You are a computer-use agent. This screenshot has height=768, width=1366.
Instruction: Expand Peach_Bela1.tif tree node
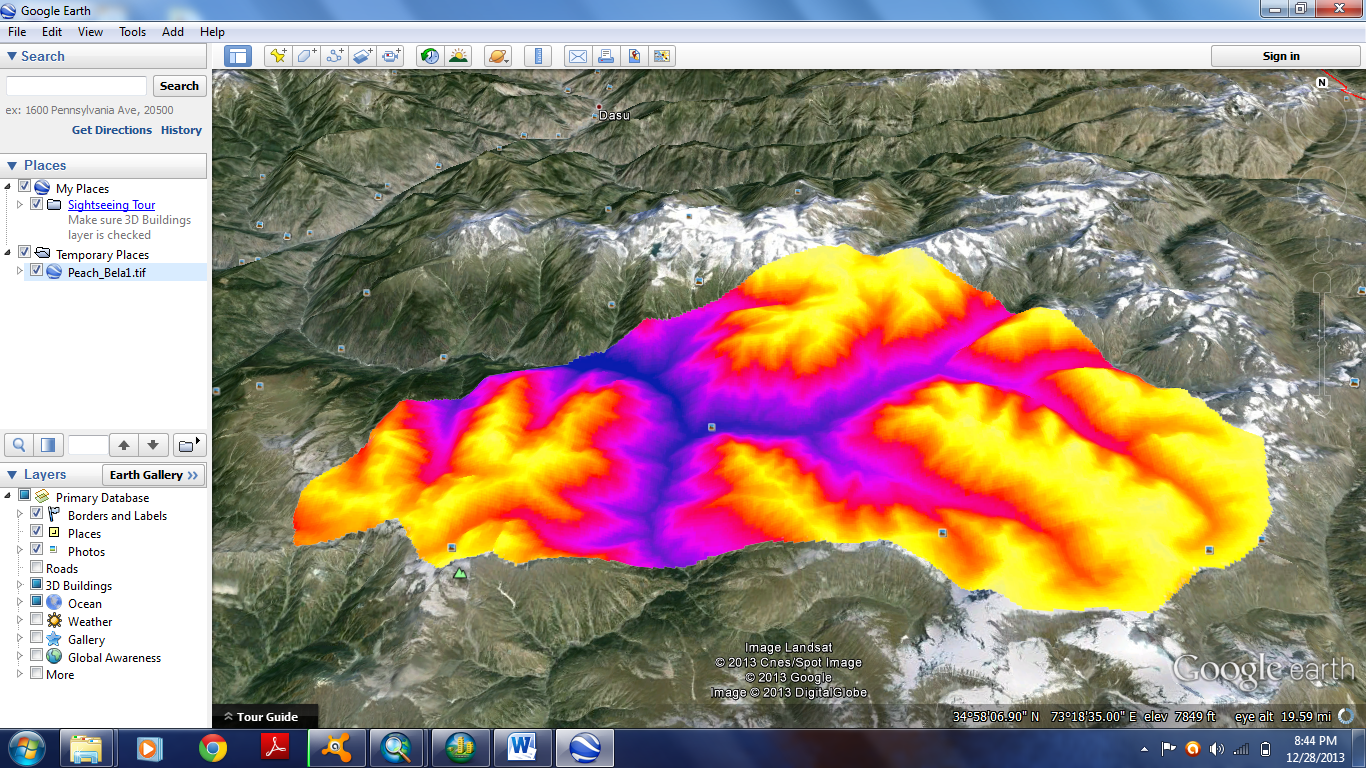tap(19, 271)
